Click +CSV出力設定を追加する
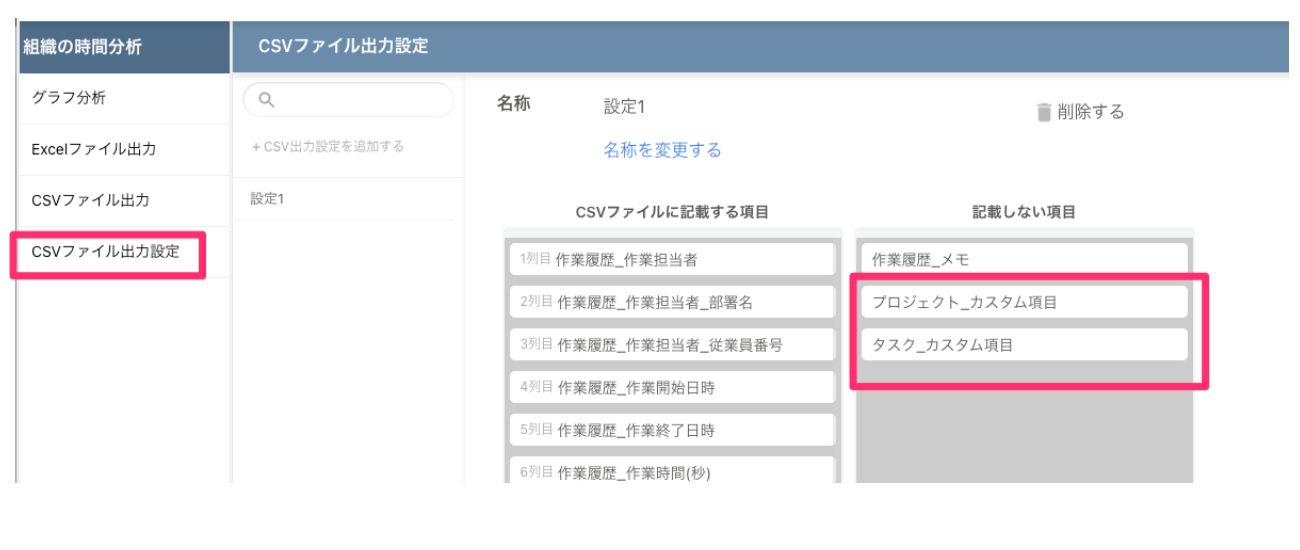Viewport: 1300px width, 550px height. click(x=328, y=146)
